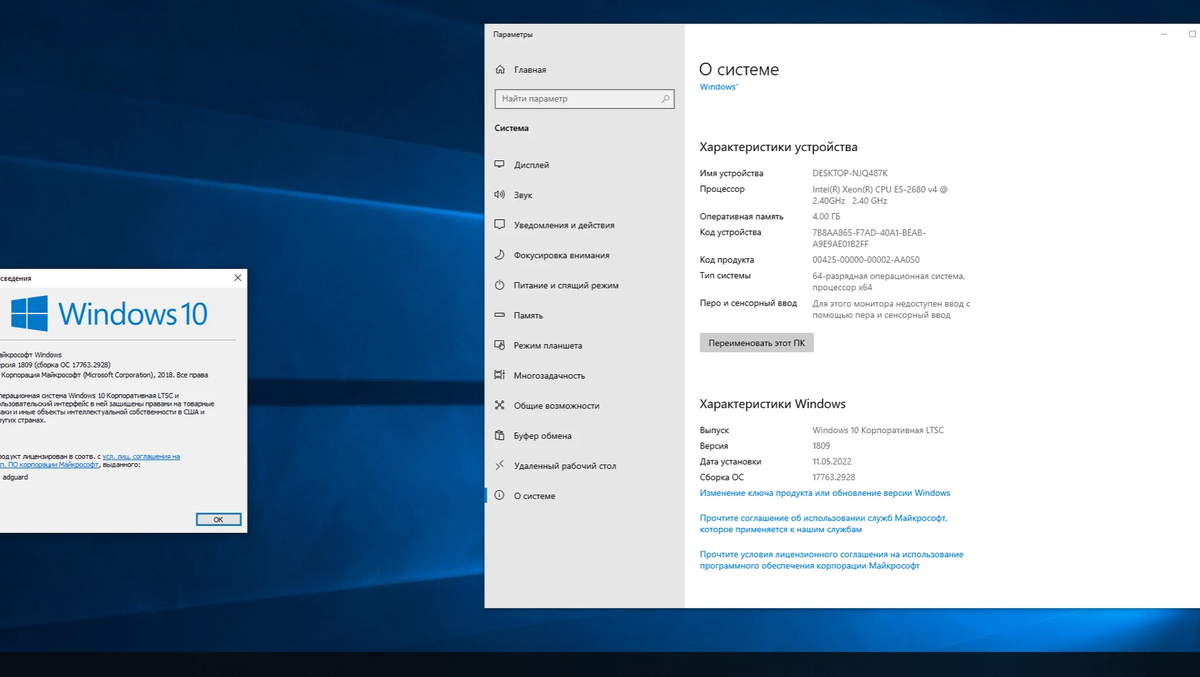Open the условия лицензионного соглашения link
Viewport: 1200px width, 677px height.
[x=832, y=560]
